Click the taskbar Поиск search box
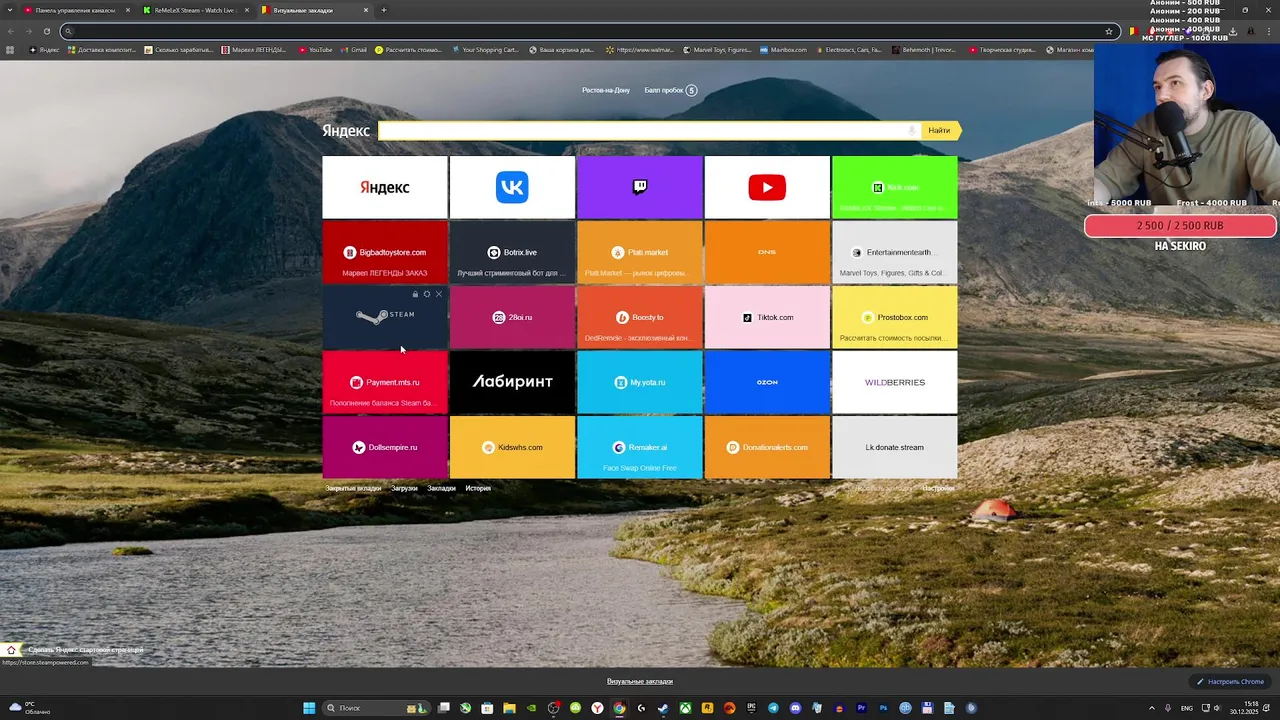 [378, 708]
